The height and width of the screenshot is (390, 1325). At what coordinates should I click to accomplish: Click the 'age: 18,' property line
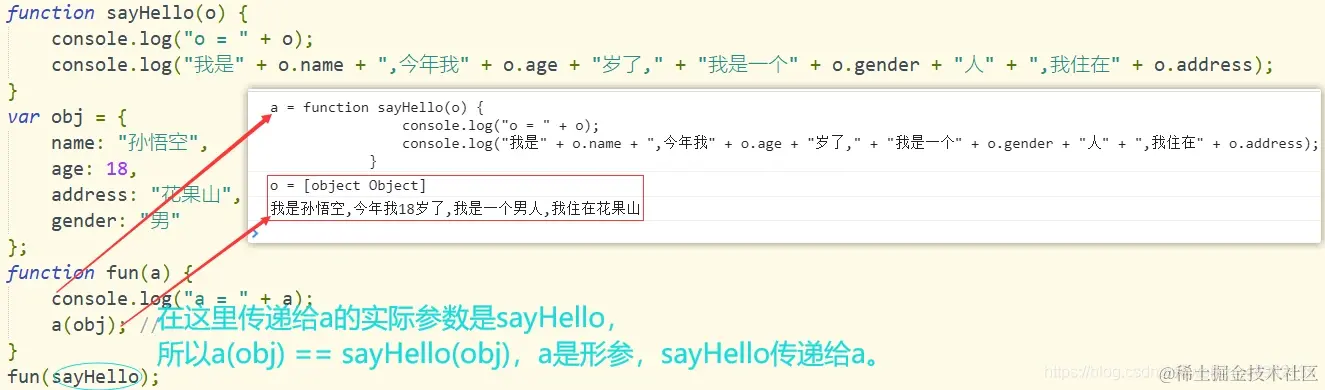pos(94,169)
